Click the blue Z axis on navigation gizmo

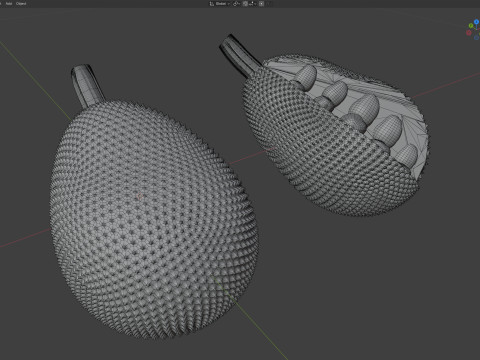(476, 22)
